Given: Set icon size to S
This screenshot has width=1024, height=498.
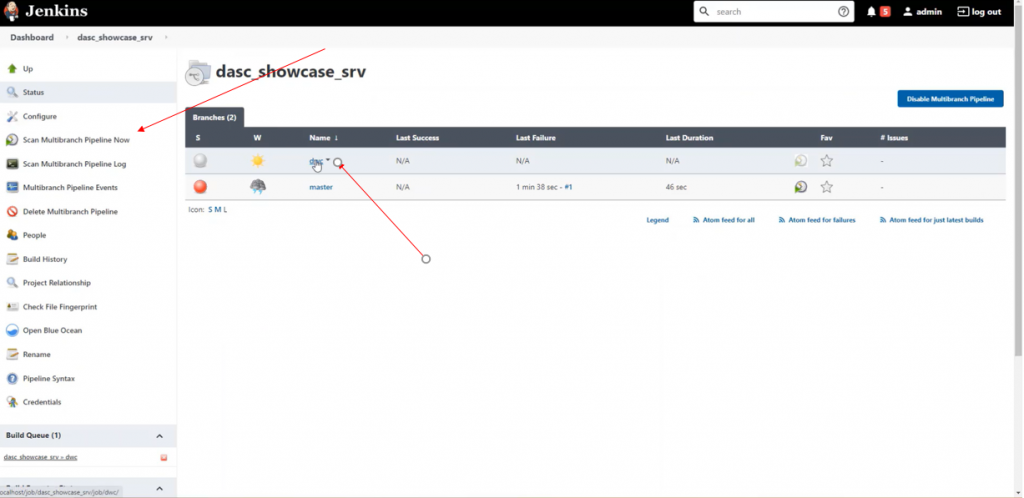Looking at the screenshot, I should (210, 210).
